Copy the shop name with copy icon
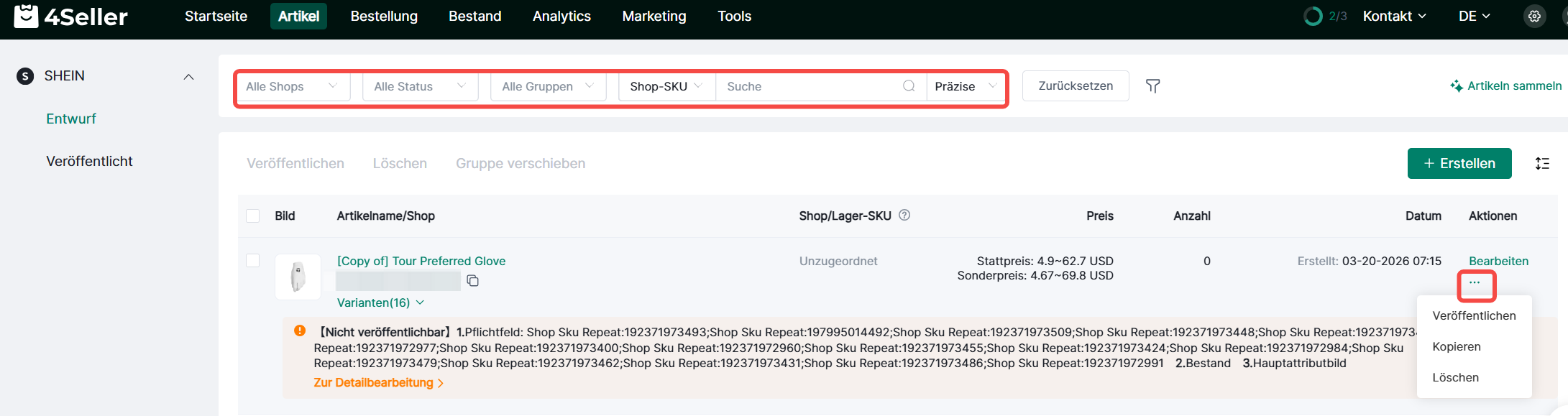The width and height of the screenshot is (1568, 416). (x=473, y=281)
